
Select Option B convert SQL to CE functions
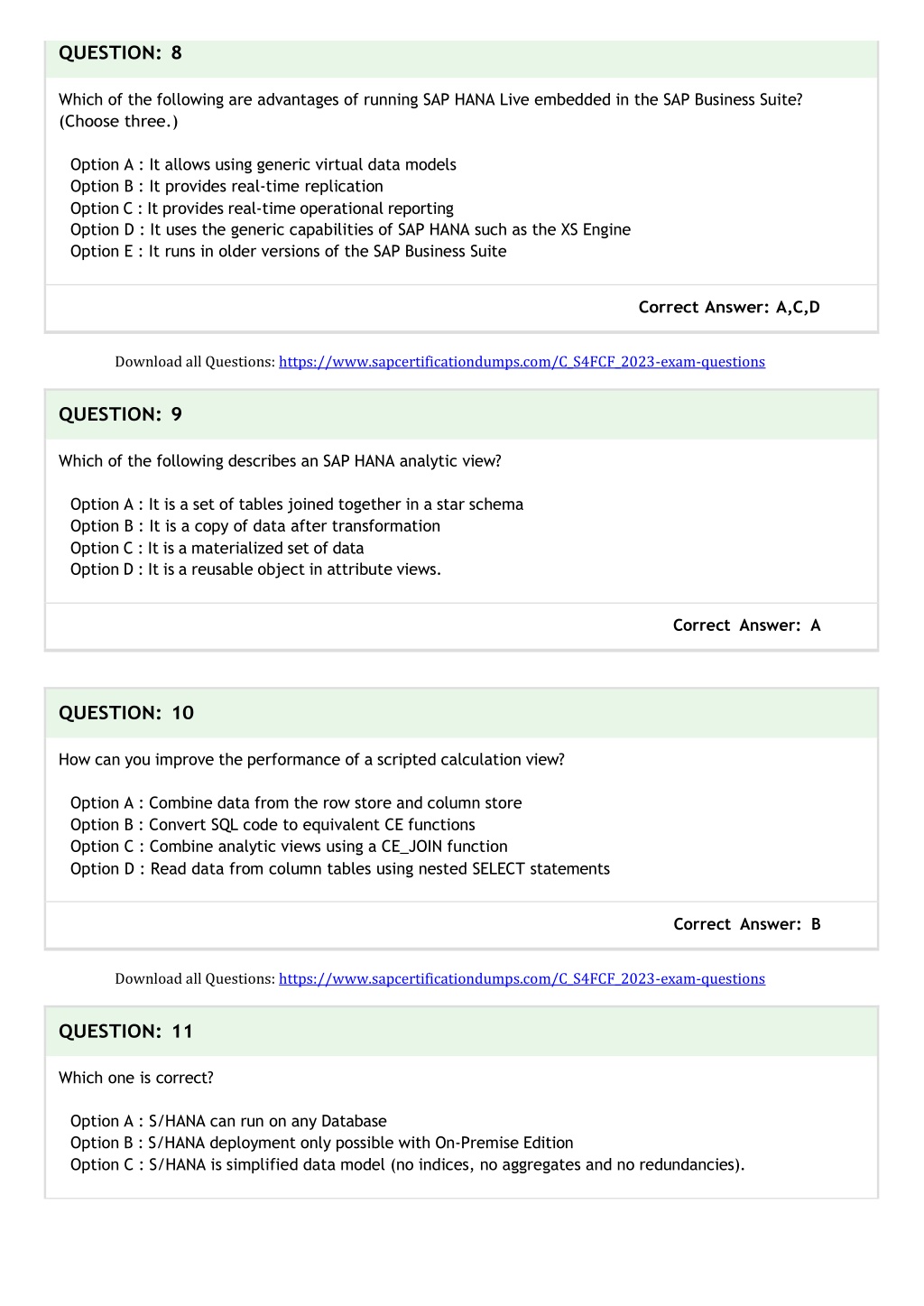273,825
